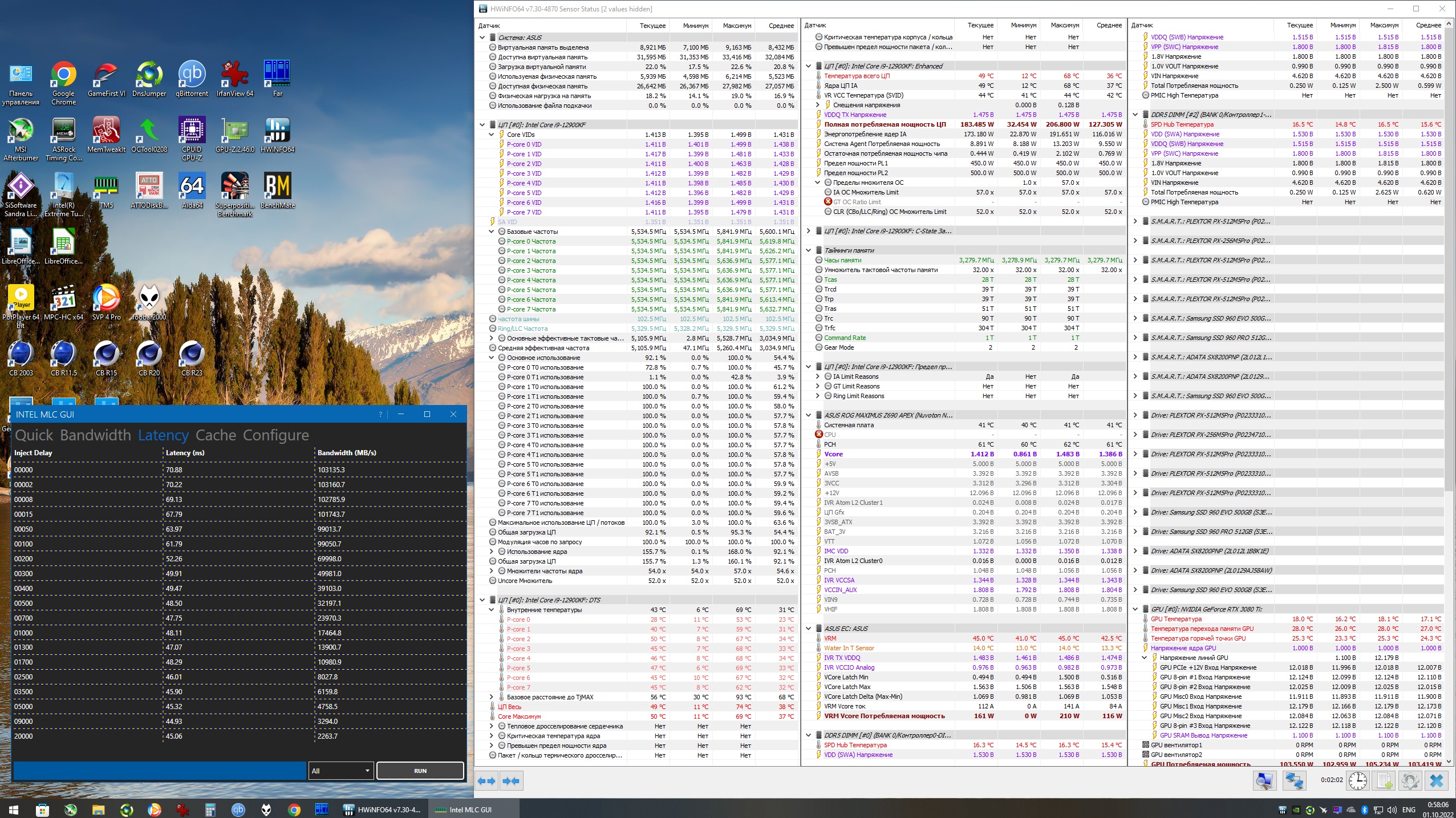1456x818 pixels.
Task: Open Chrome from the taskbar
Action: pyautogui.click(x=294, y=809)
